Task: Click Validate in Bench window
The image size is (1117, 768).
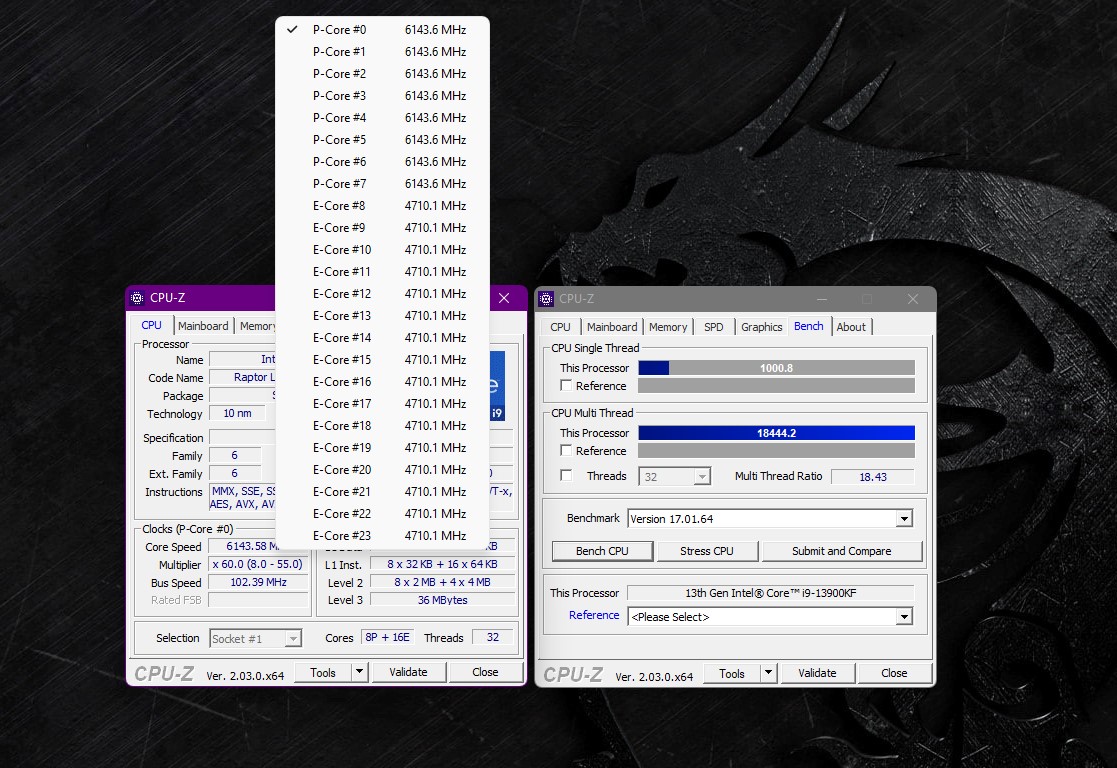Action: [817, 673]
